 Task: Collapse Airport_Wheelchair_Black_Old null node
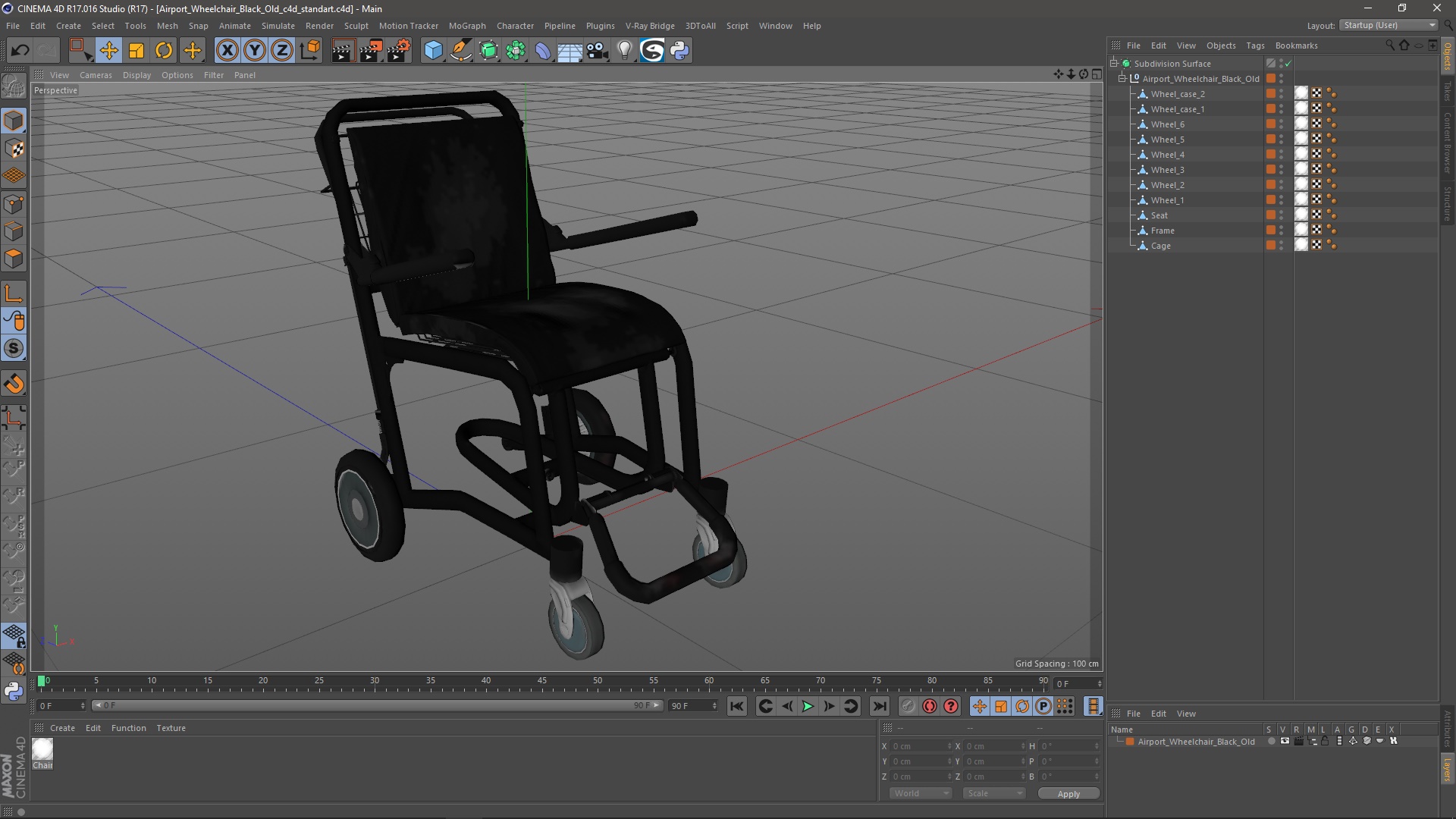[x=1122, y=79]
